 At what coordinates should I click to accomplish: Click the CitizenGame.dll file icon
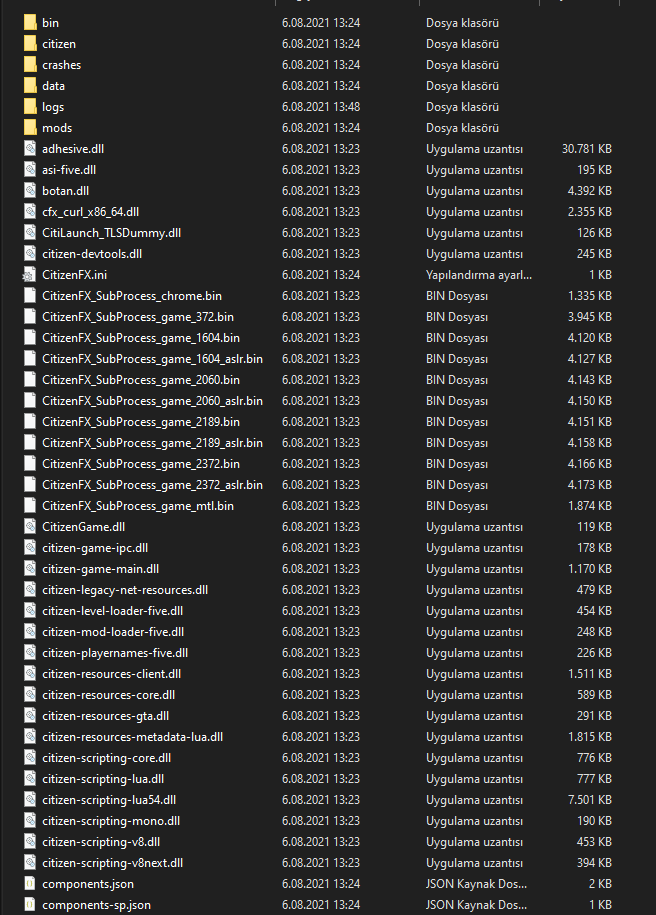point(30,527)
